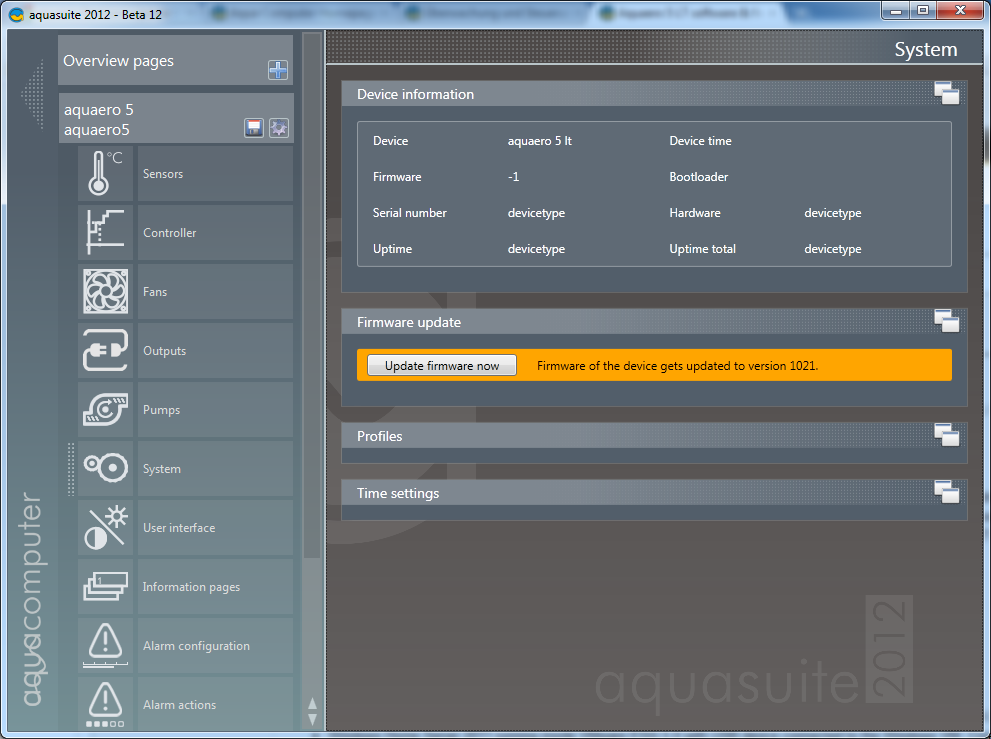Expand the Profiles panel
This screenshot has height=739, width=991.
(x=947, y=436)
